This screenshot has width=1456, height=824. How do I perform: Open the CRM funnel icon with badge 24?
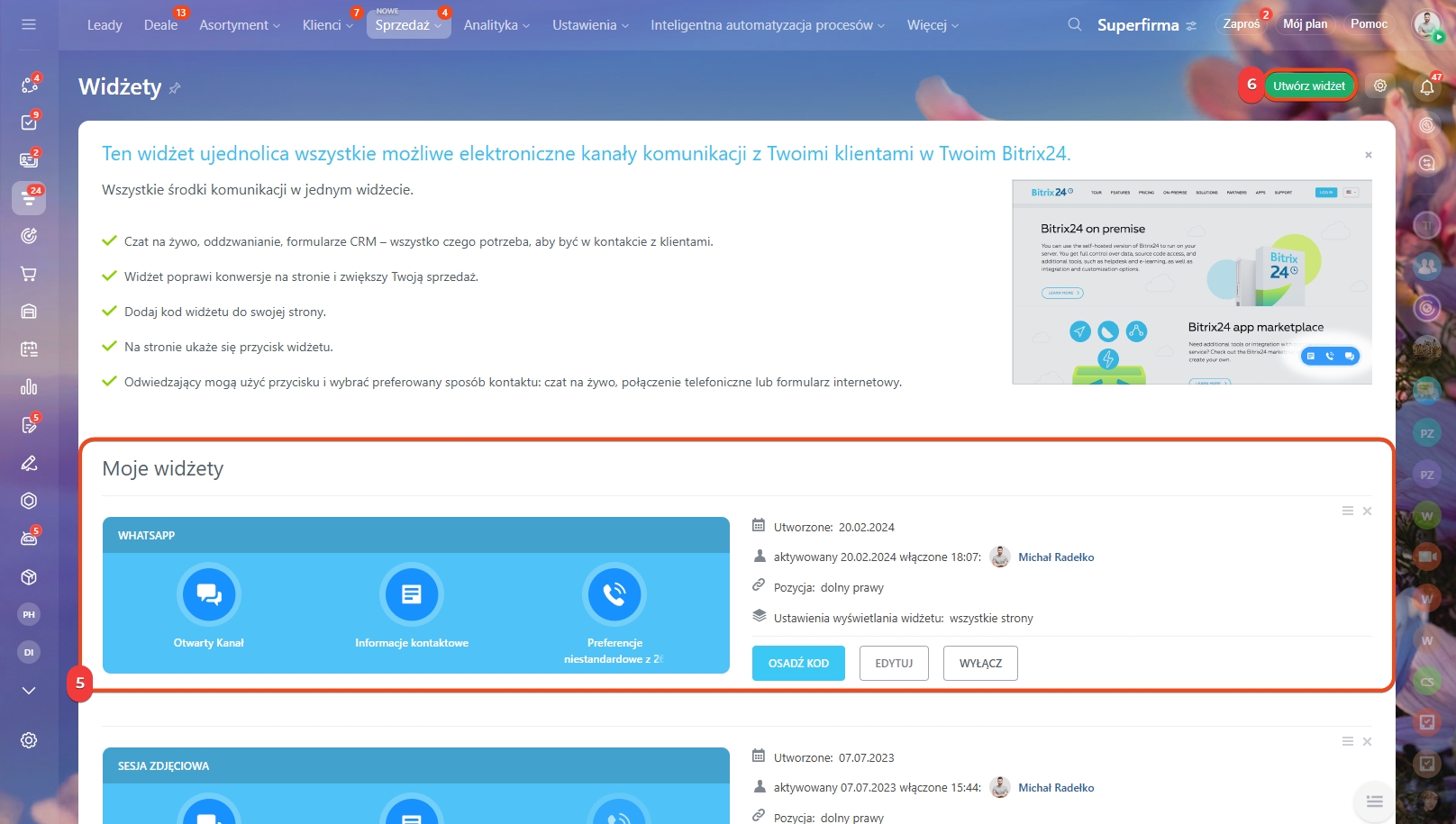click(29, 198)
